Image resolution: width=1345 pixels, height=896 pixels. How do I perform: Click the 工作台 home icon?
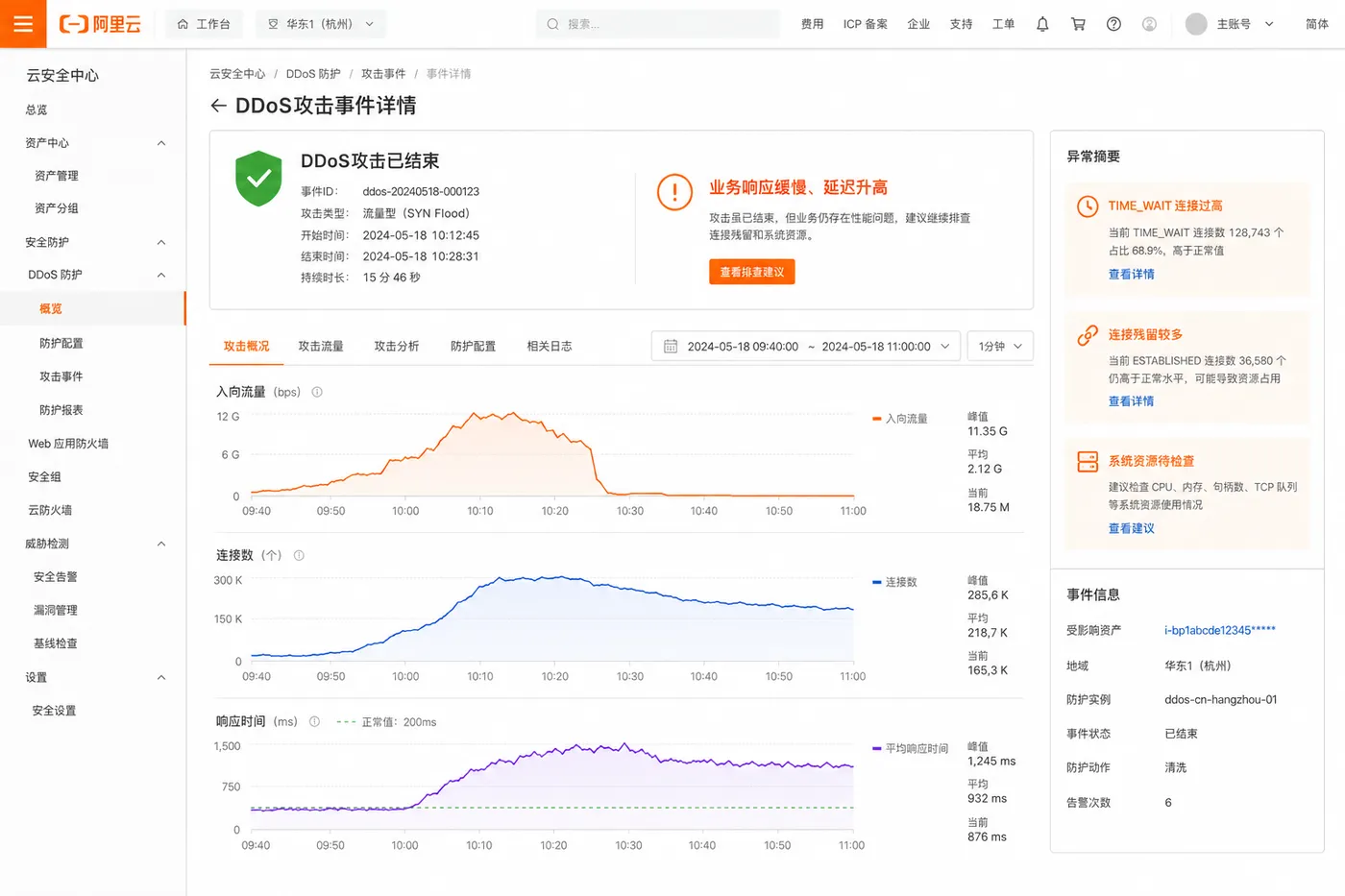point(183,24)
